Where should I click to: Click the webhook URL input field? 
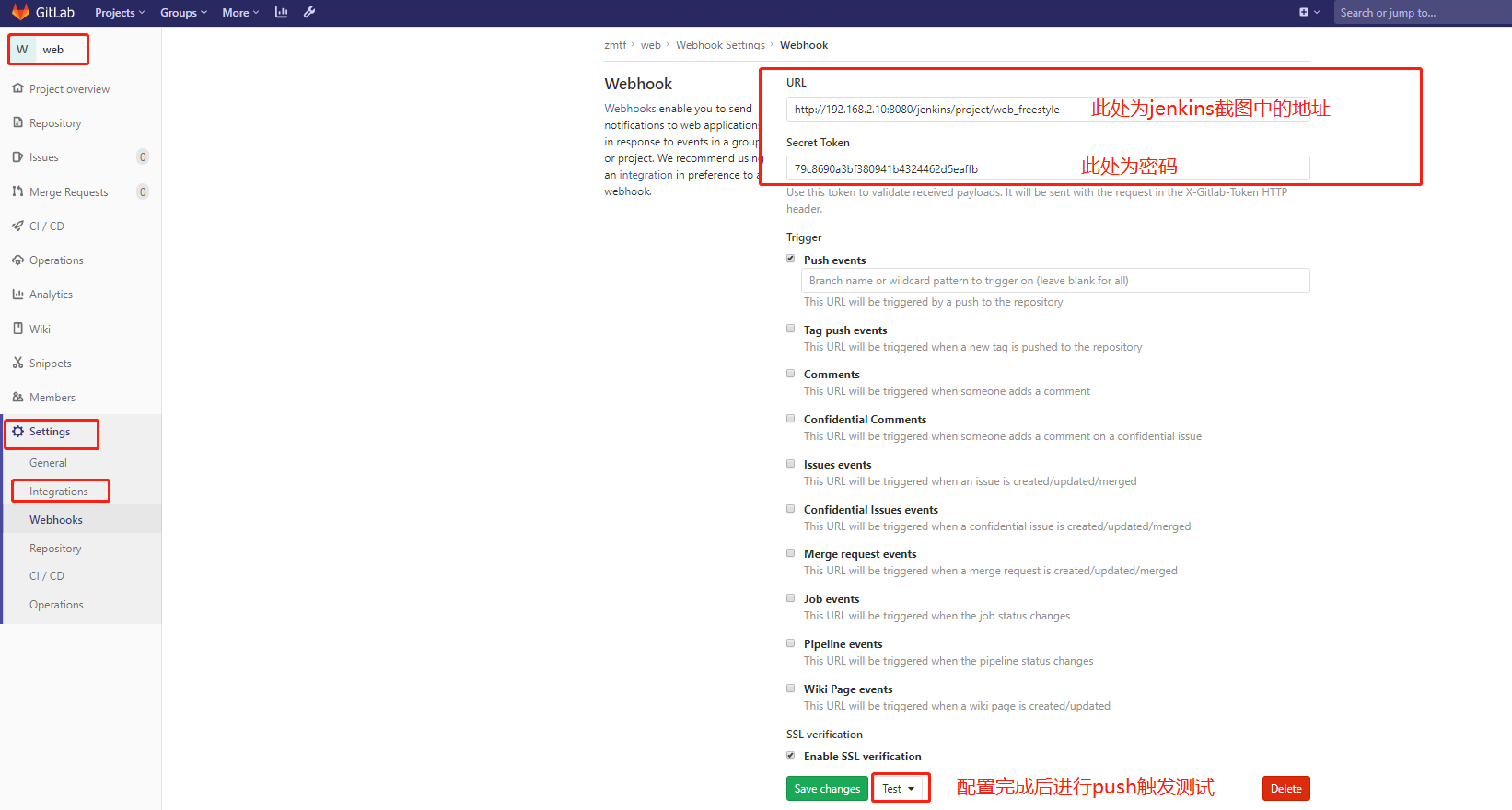1048,110
